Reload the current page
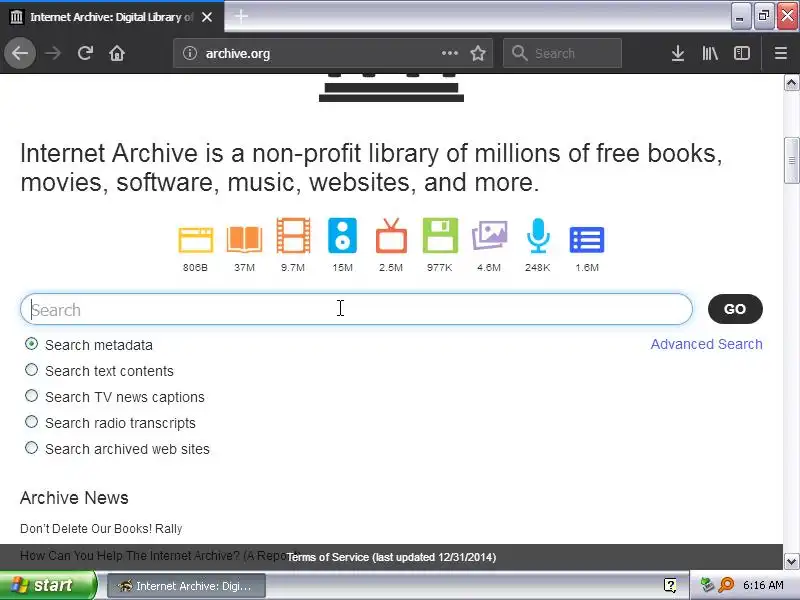Screen dimensions: 800x600 tap(85, 53)
